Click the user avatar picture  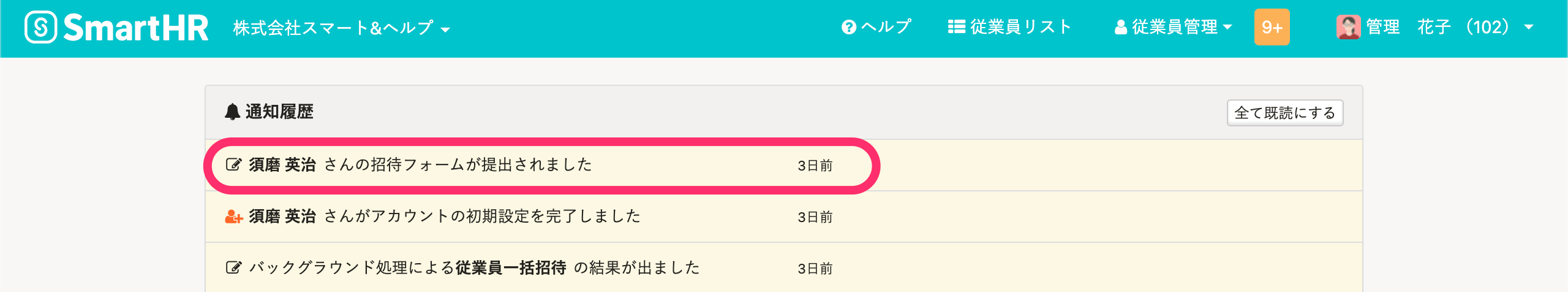[1348, 28]
